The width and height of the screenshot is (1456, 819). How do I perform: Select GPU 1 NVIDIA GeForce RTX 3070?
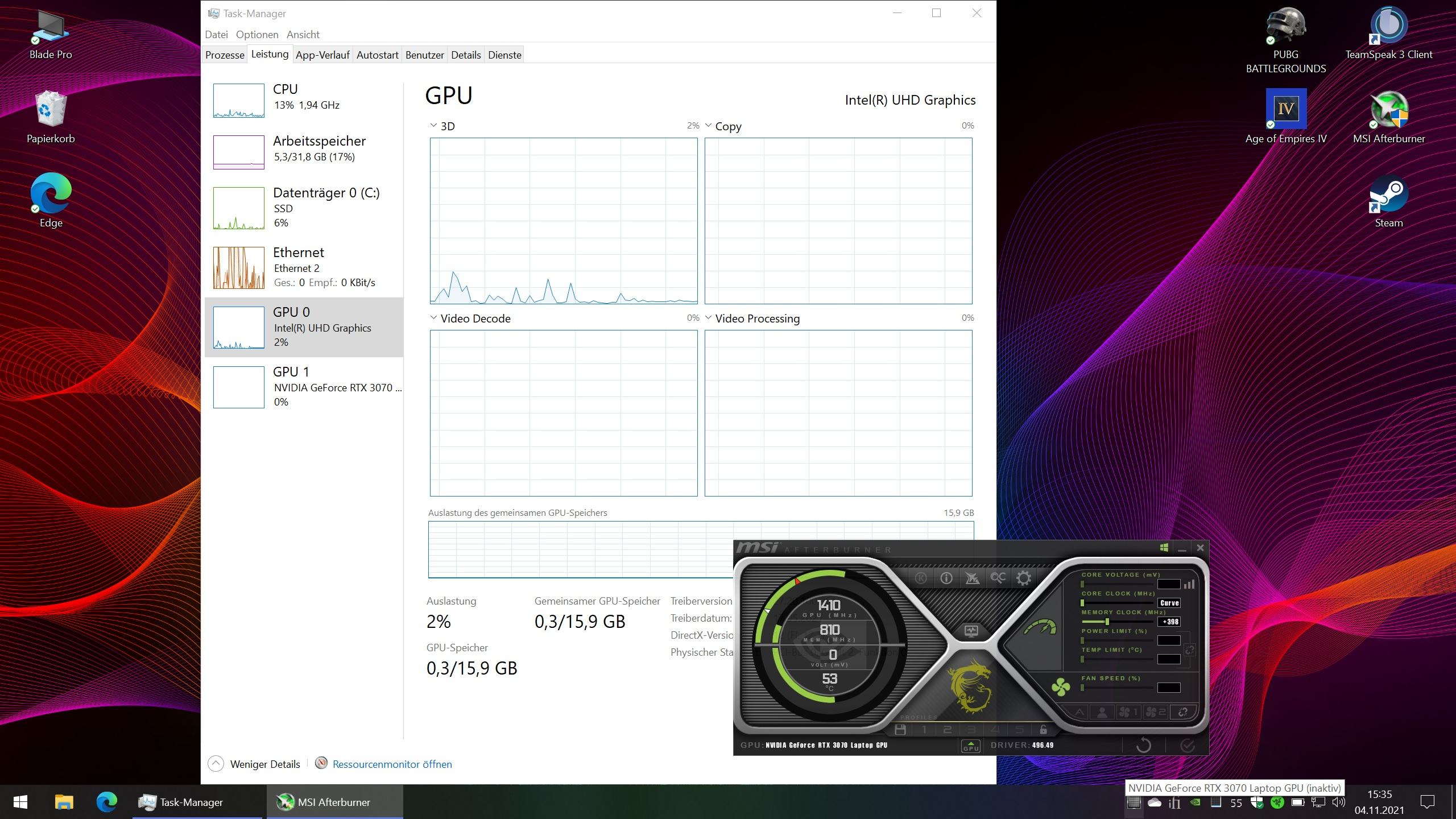pyautogui.click(x=304, y=387)
